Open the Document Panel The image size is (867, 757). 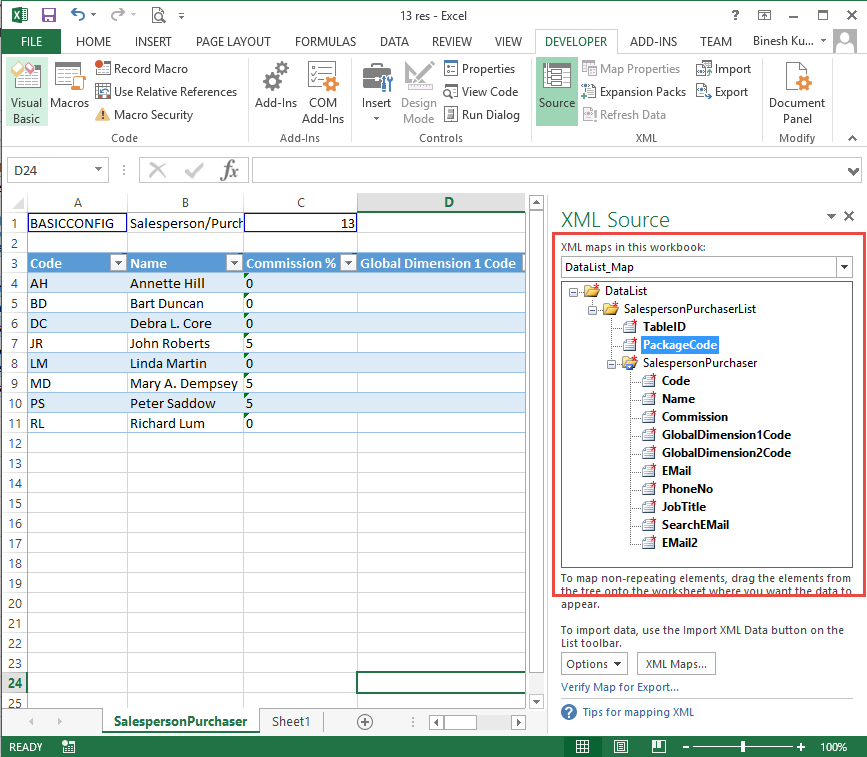796,90
